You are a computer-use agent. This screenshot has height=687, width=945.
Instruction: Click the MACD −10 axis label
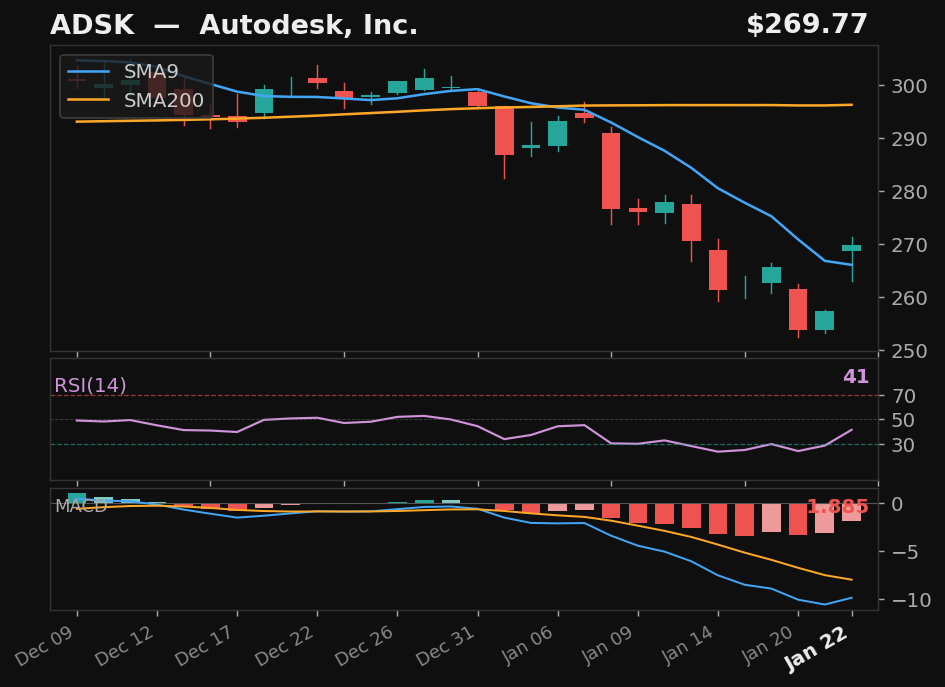tap(911, 600)
